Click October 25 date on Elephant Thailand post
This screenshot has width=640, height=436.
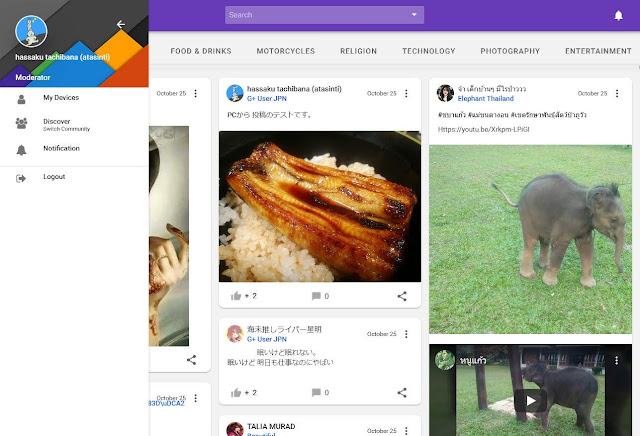point(592,93)
